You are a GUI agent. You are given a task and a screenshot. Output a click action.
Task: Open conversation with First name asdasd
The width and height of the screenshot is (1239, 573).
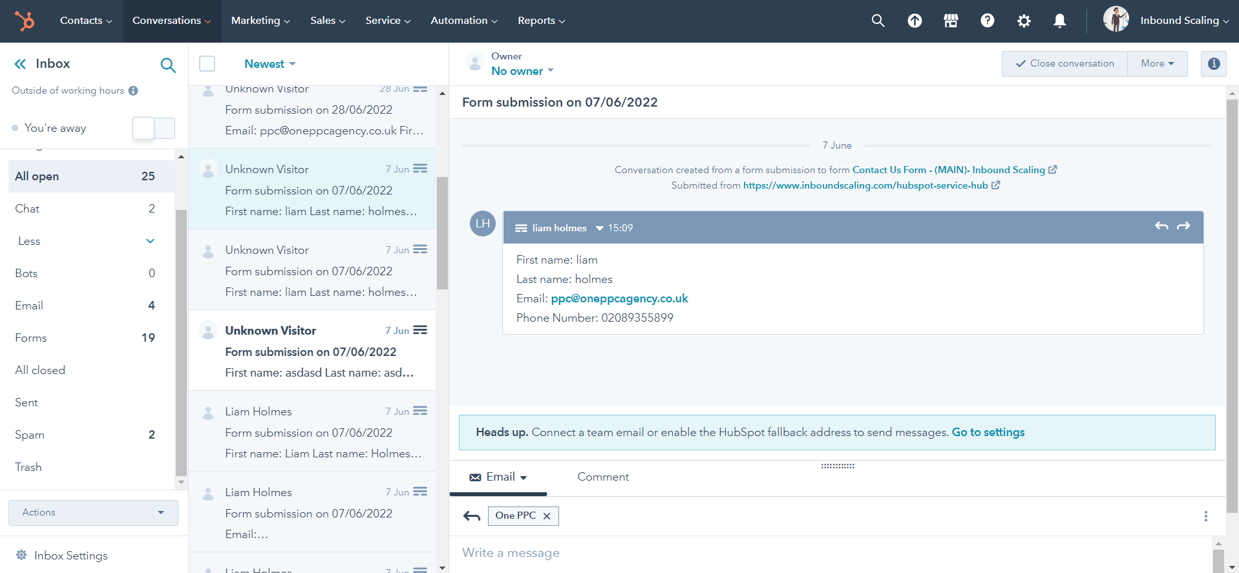coord(312,350)
